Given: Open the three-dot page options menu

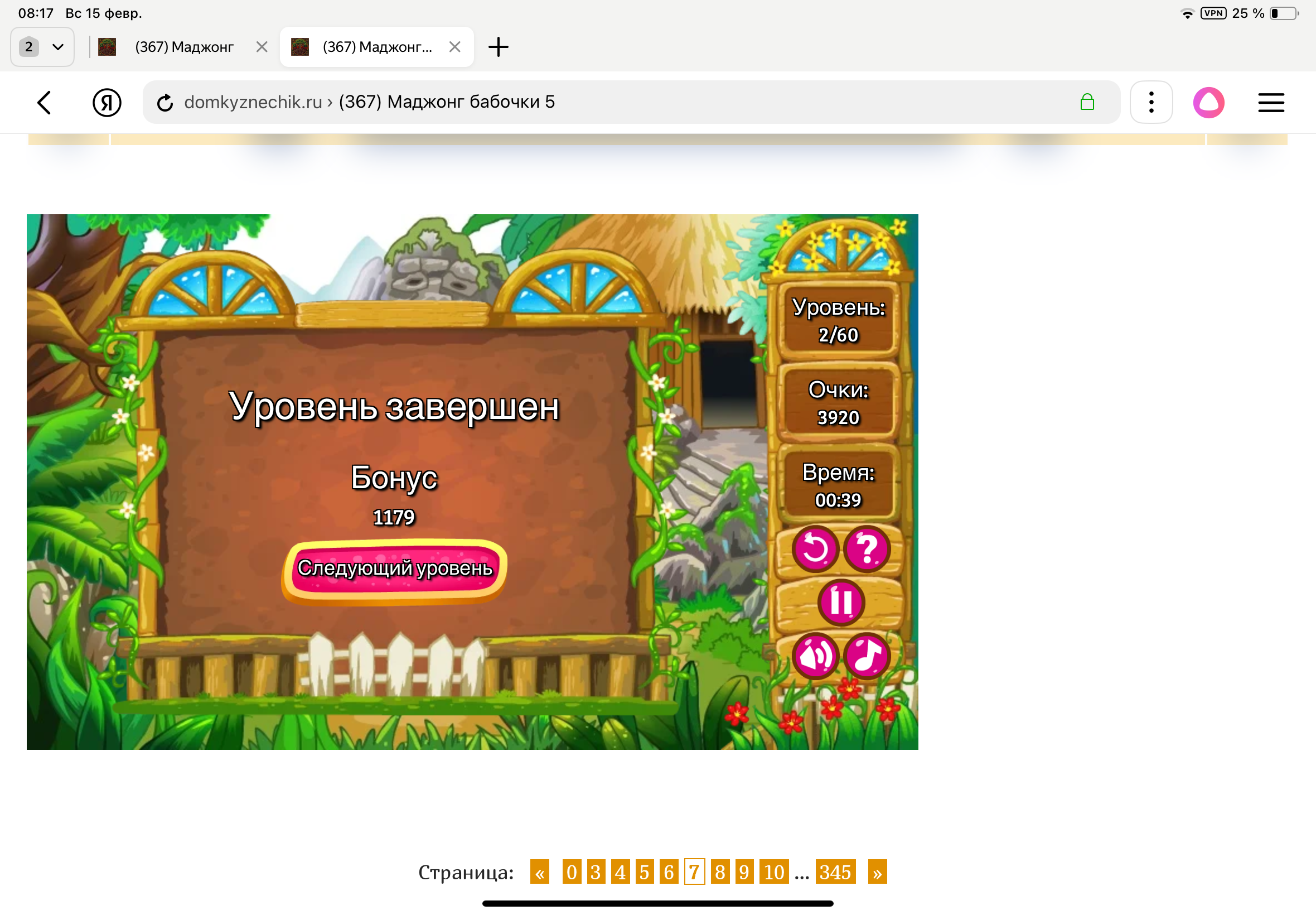Looking at the screenshot, I should pos(1151,103).
